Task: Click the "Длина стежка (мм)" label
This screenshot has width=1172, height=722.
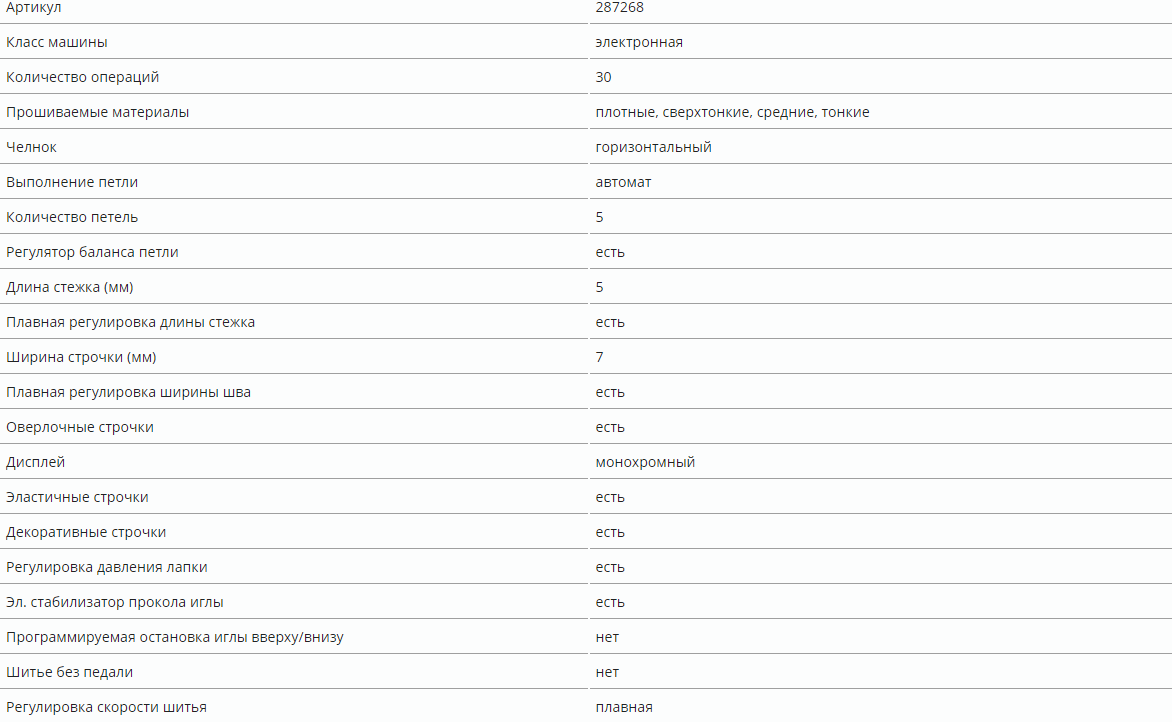Action: [70, 287]
